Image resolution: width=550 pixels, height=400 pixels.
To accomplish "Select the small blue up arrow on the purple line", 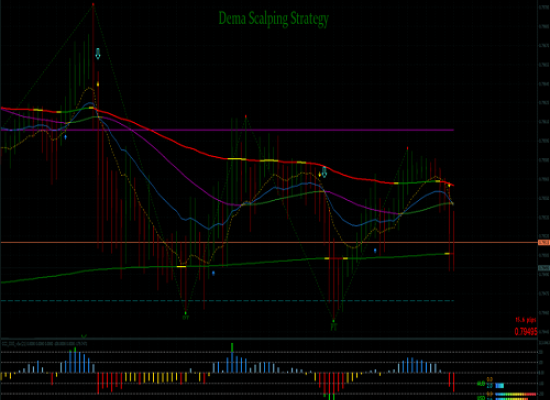I will click(x=66, y=137).
